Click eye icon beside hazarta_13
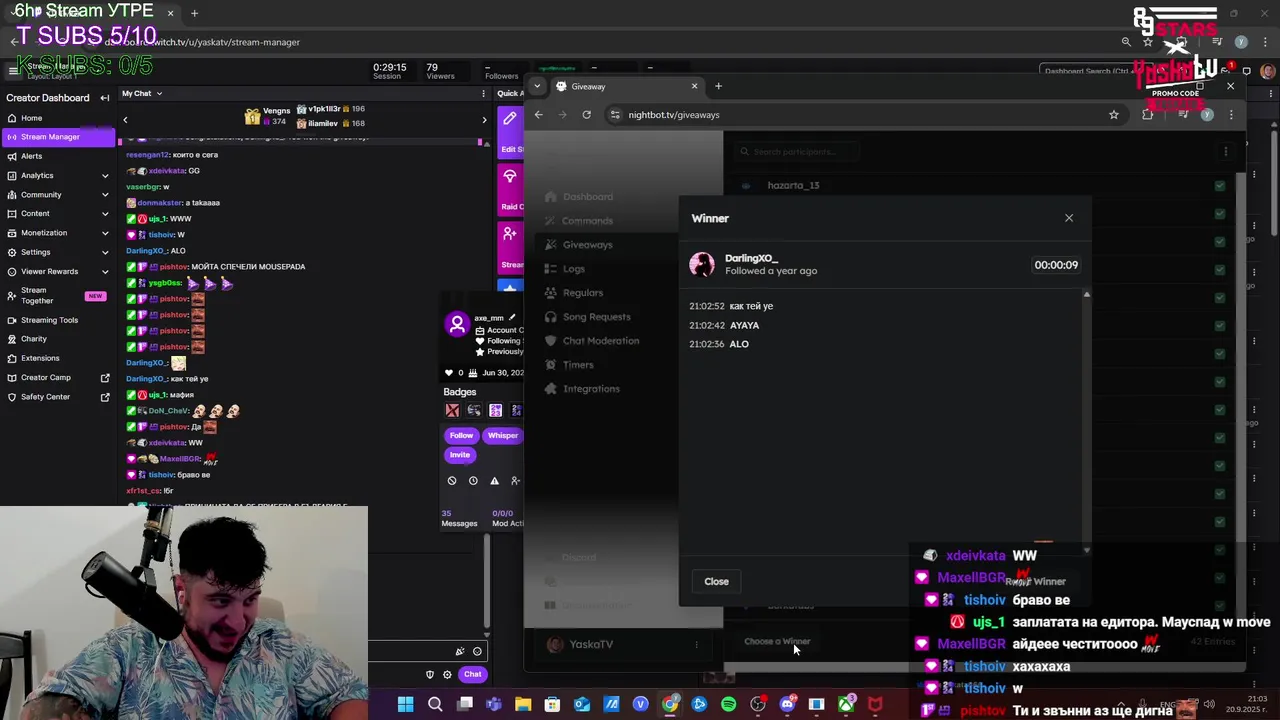The width and height of the screenshot is (1280, 720). 746,186
